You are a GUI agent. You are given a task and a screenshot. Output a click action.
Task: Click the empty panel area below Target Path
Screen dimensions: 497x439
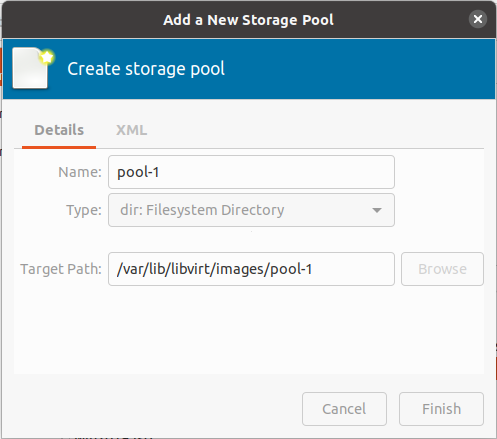(249, 330)
